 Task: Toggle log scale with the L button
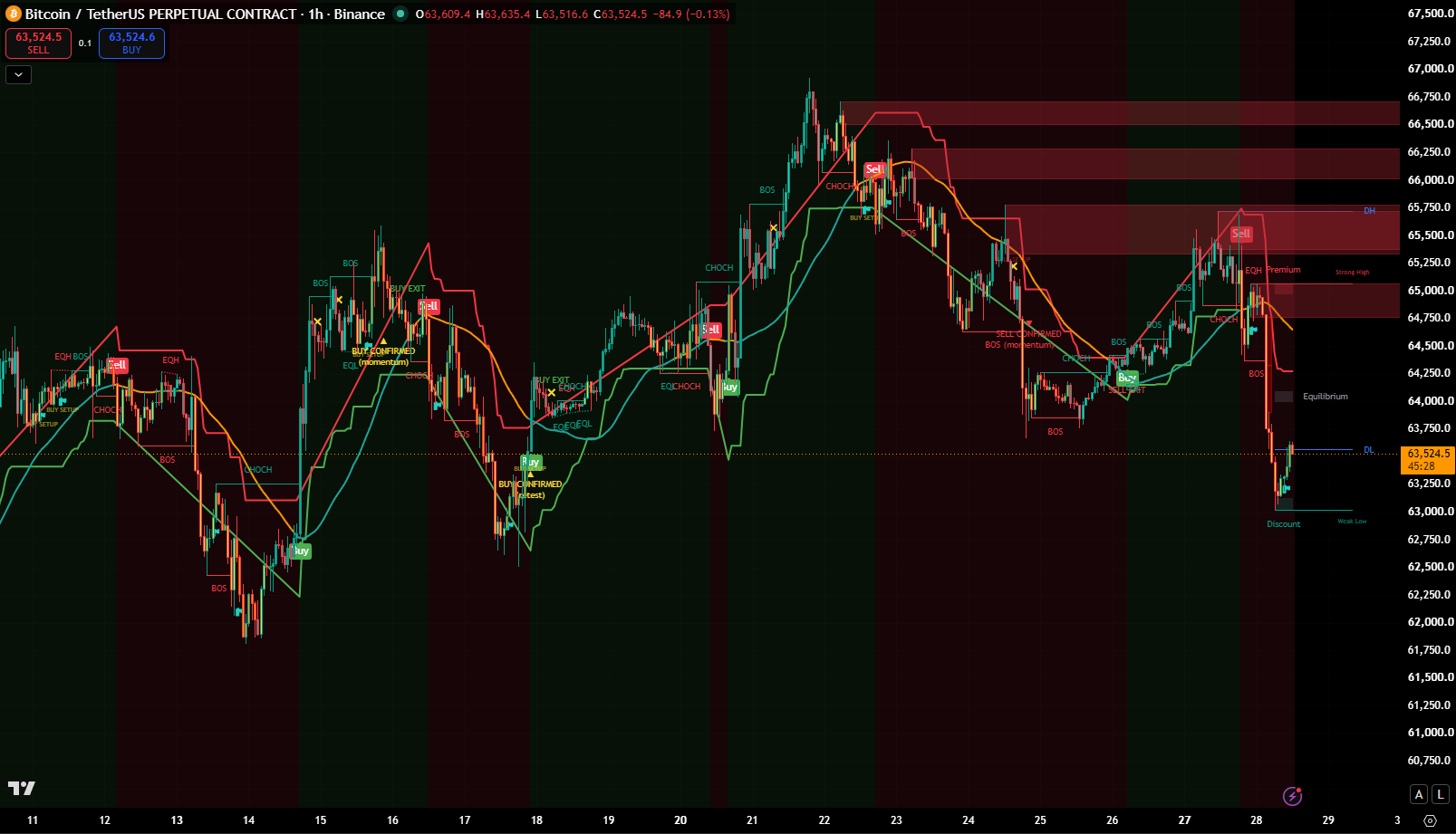click(1441, 794)
